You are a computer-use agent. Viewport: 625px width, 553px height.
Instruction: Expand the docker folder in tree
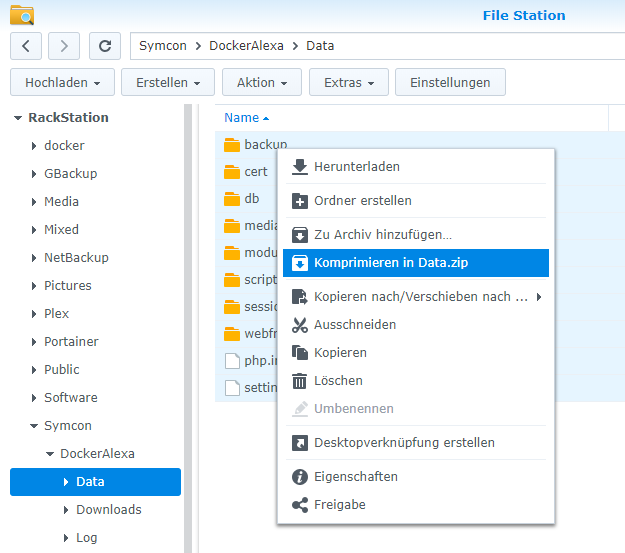click(x=34, y=146)
